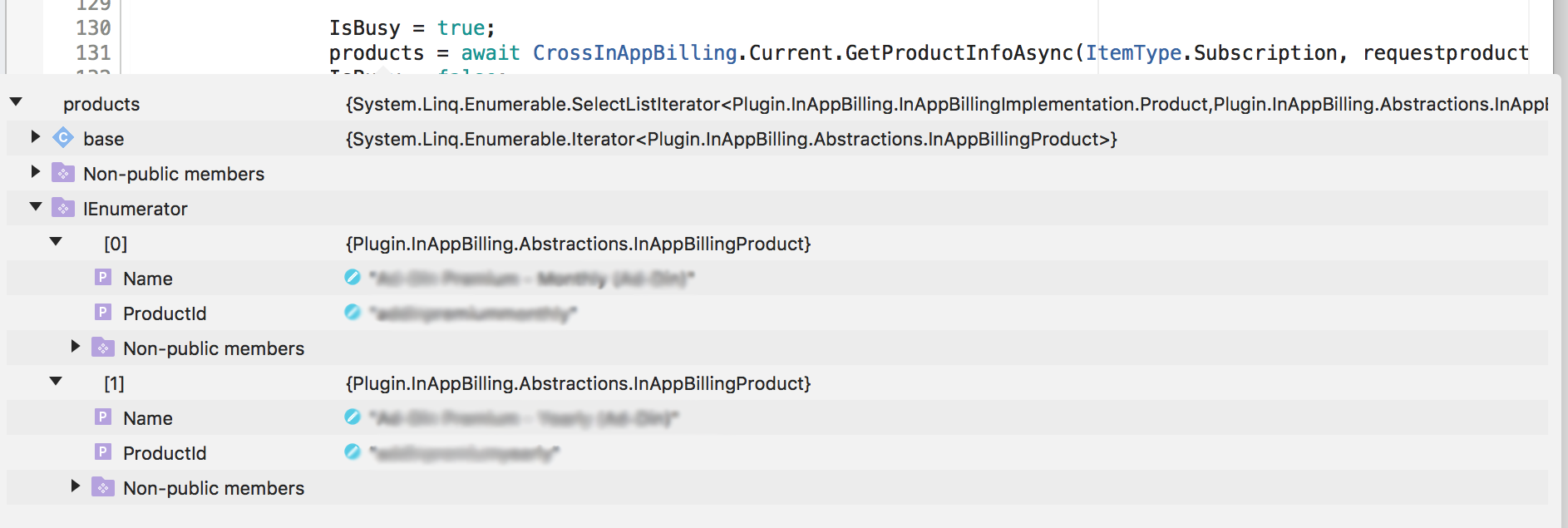The width and height of the screenshot is (1568, 528).
Task: Select the IsBusy = true statement
Action: [407, 27]
